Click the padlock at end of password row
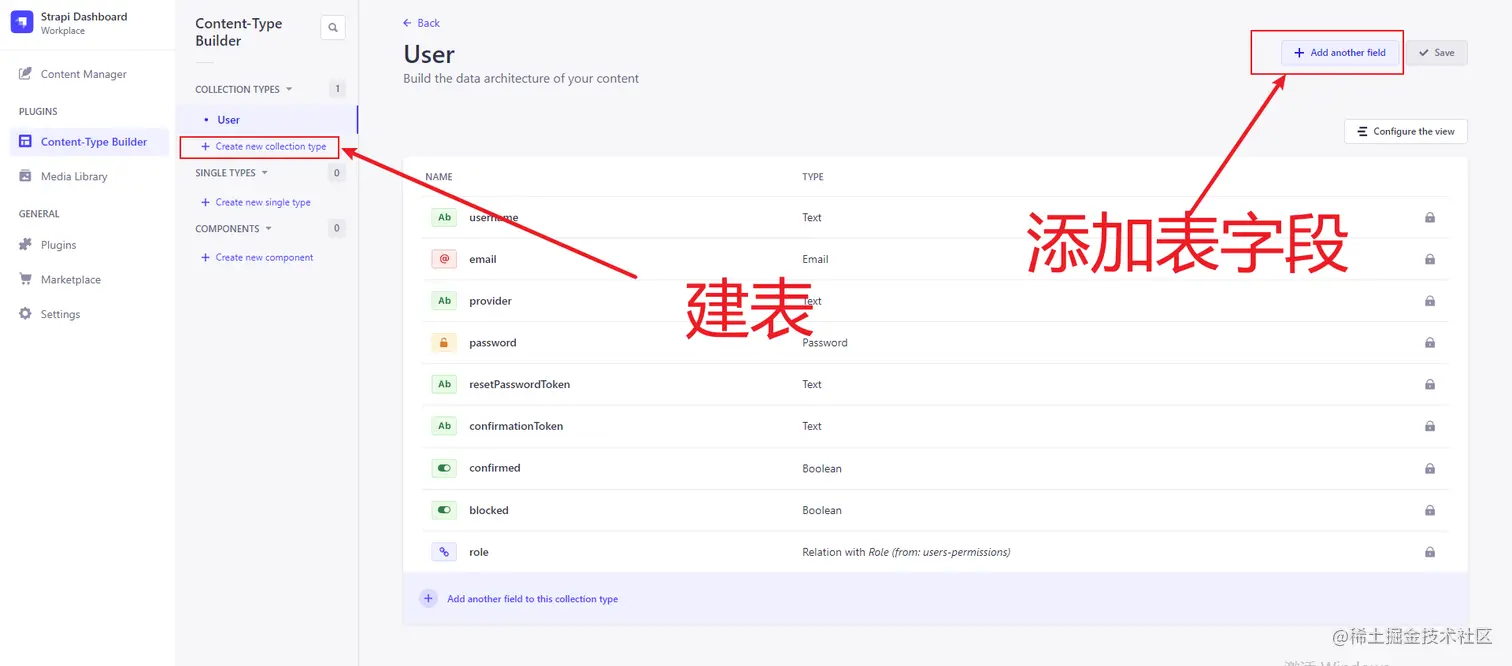The width and height of the screenshot is (1512, 666). (x=1430, y=343)
